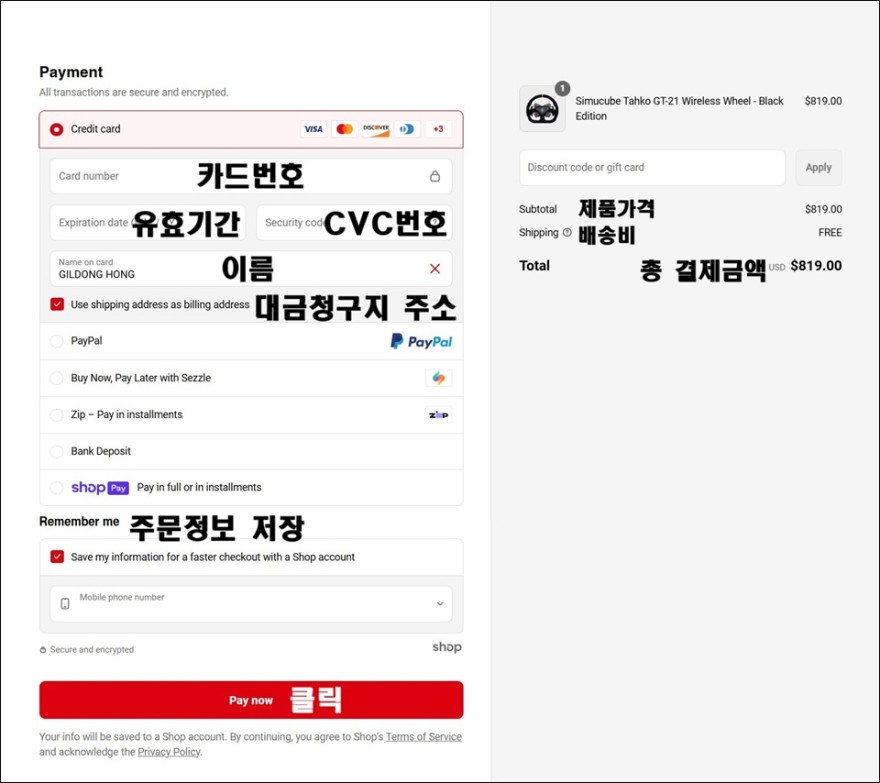Click the Total amount $819.00
Viewport: 880px width, 783px height.
816,265
